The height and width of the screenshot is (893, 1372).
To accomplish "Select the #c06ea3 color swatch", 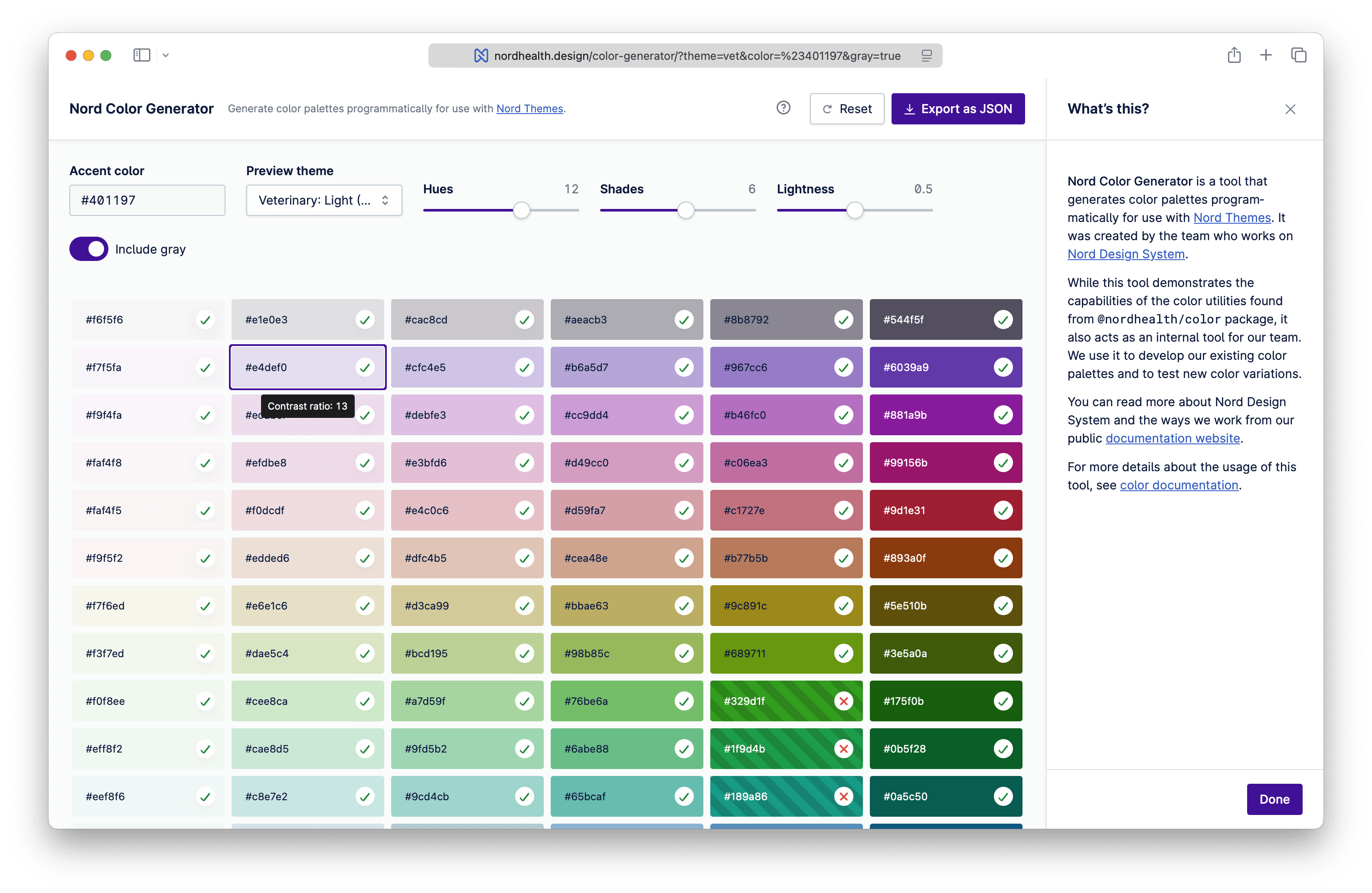I will click(x=786, y=463).
